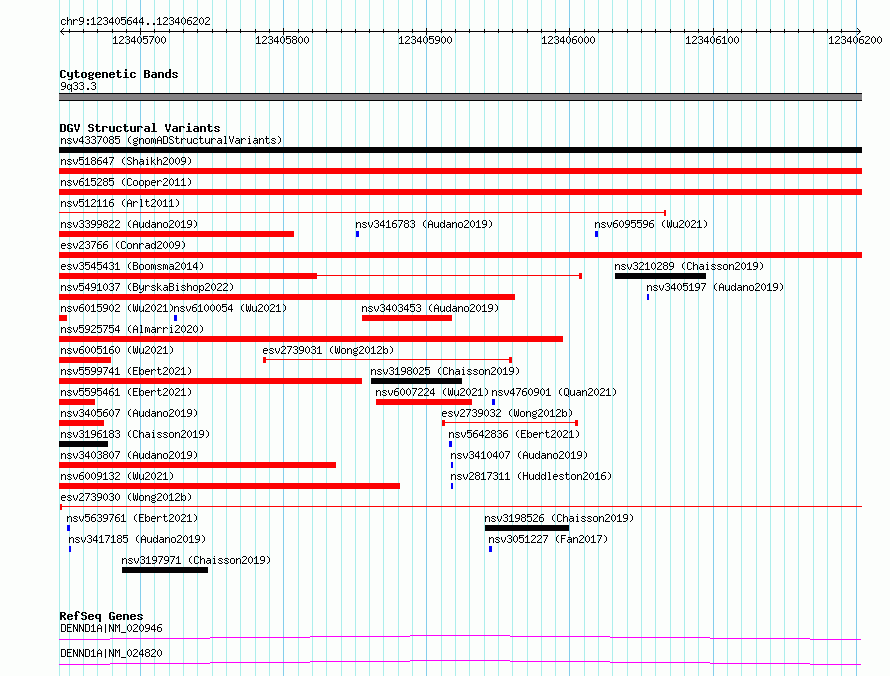Click the grey 9q33.3 cytogenetic band bar

pos(460,97)
